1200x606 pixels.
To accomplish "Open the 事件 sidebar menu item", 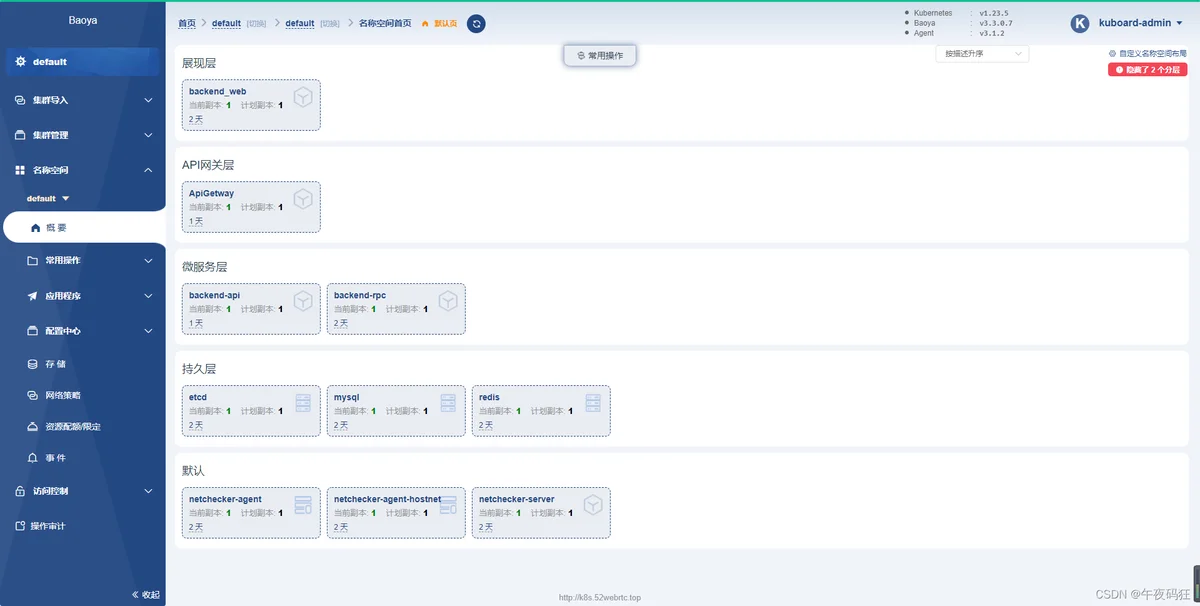I will tap(83, 458).
